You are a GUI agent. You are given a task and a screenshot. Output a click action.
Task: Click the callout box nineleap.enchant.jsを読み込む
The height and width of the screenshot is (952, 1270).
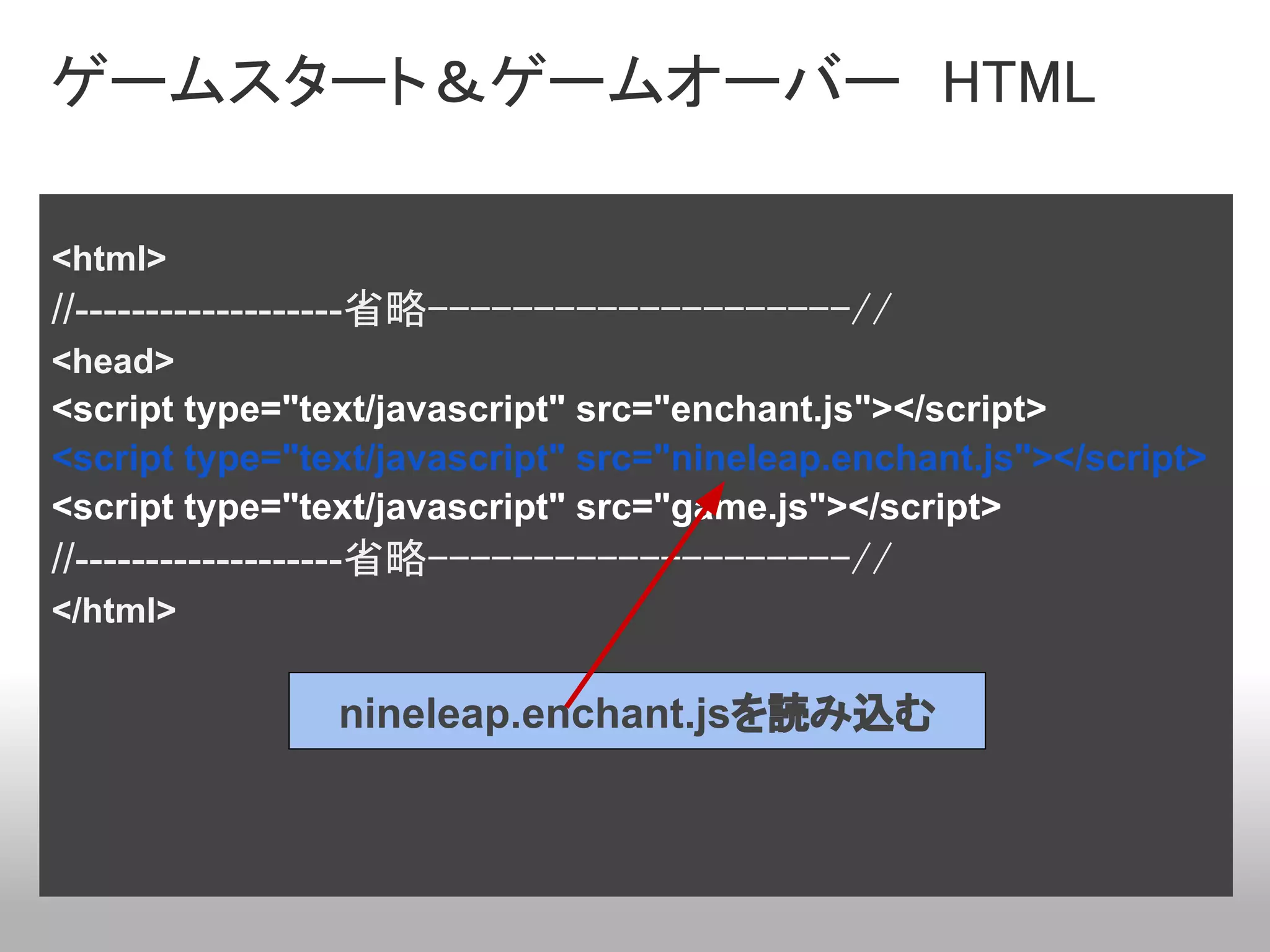637,711
